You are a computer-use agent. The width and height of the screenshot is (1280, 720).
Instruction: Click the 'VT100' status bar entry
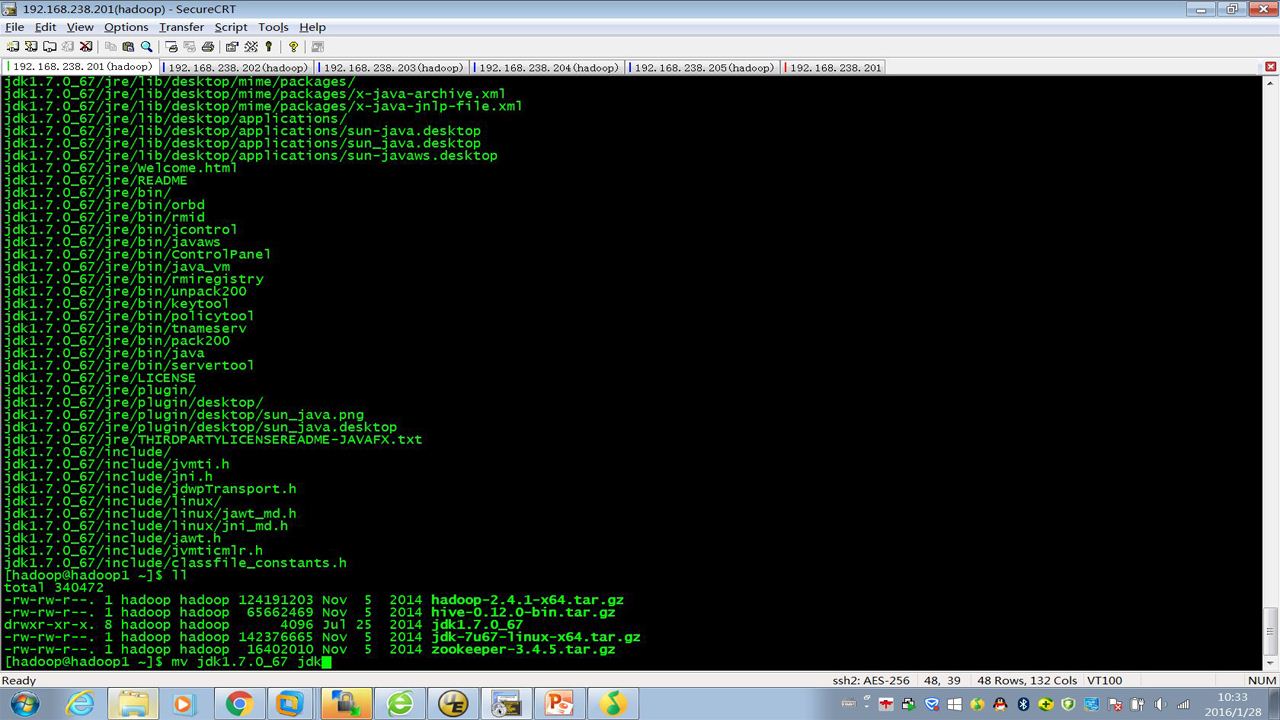click(x=1102, y=681)
